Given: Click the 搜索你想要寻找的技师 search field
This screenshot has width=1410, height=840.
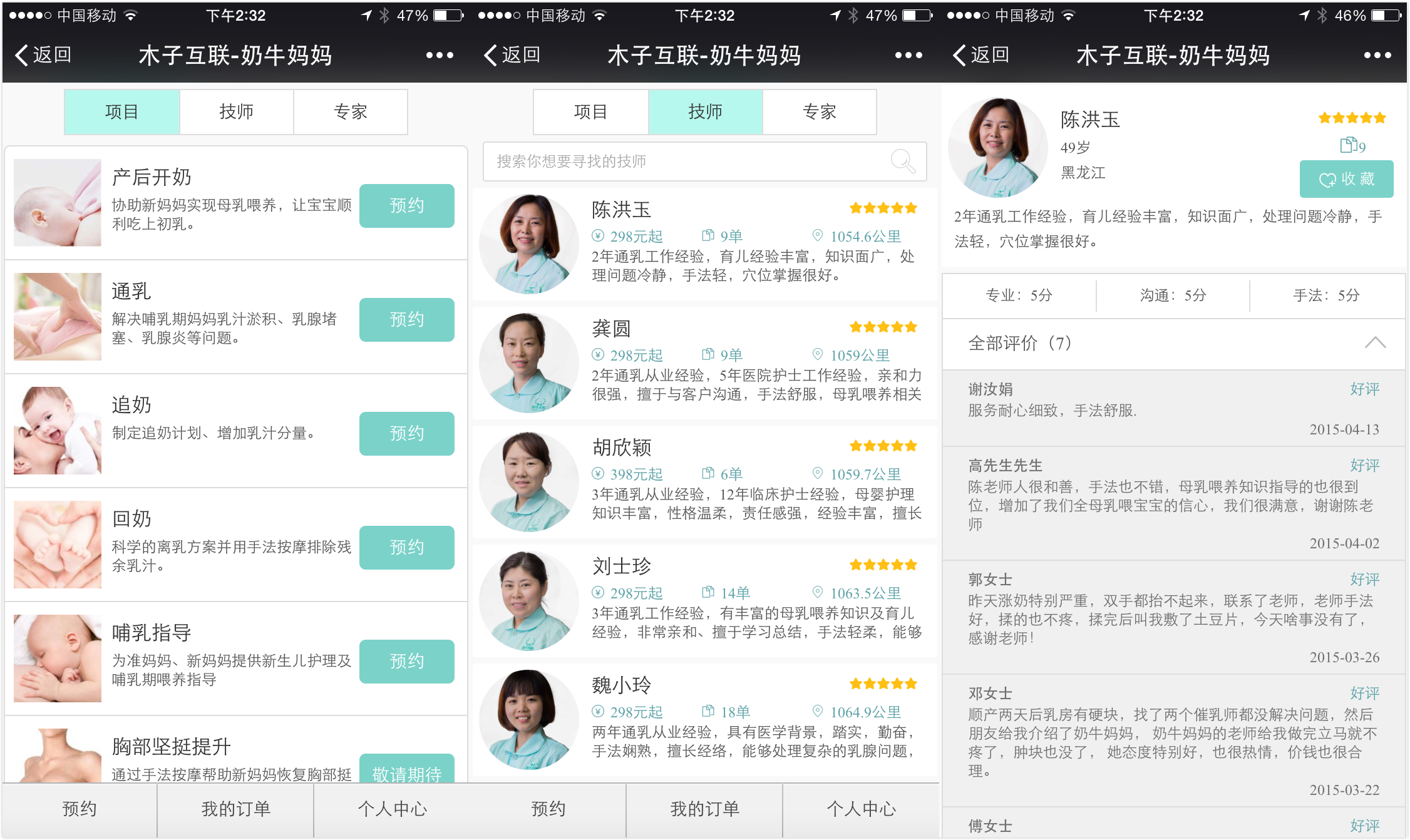Looking at the screenshot, I should coord(689,161).
